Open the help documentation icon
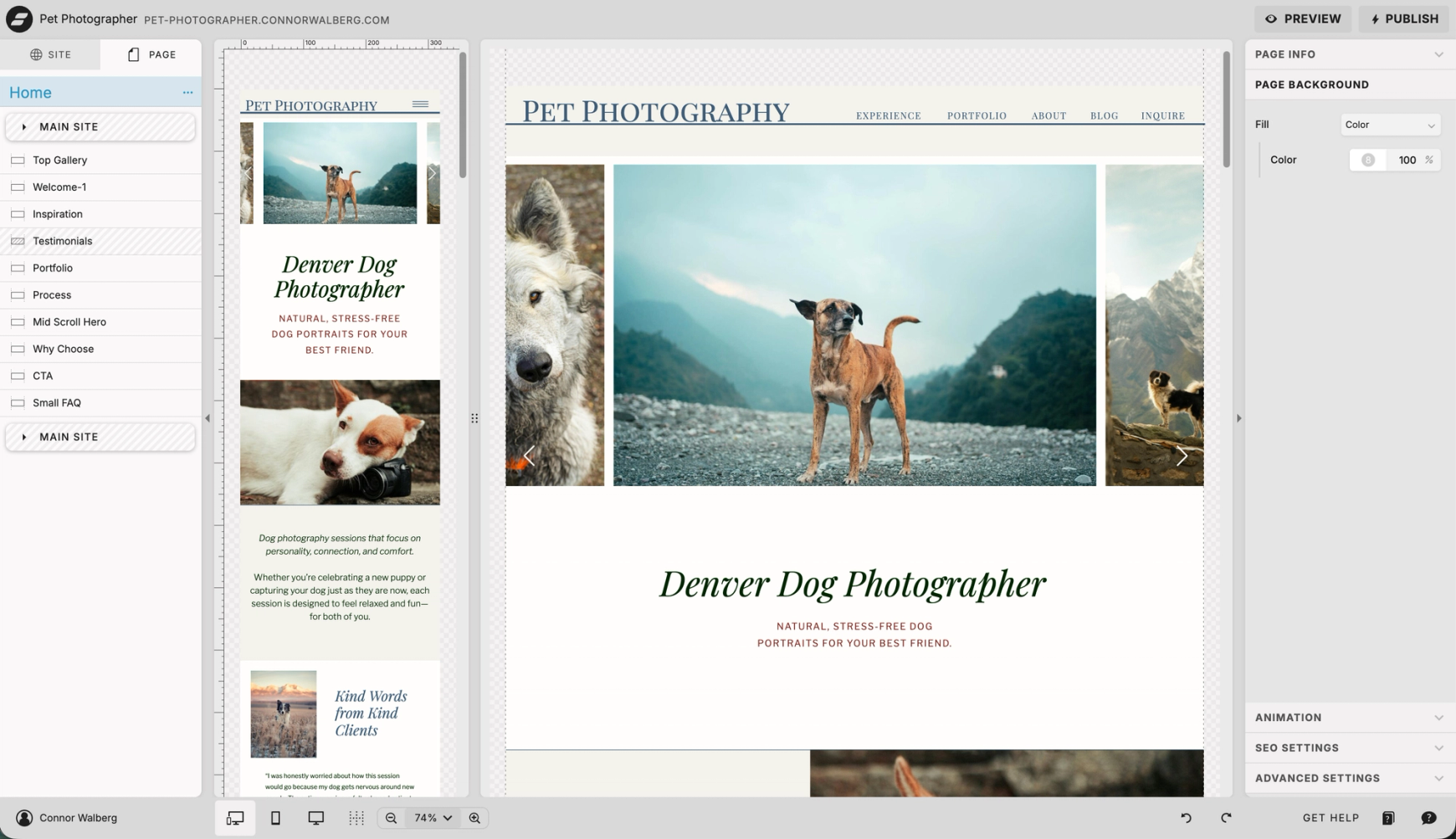The height and width of the screenshot is (839, 1456). click(x=1388, y=818)
